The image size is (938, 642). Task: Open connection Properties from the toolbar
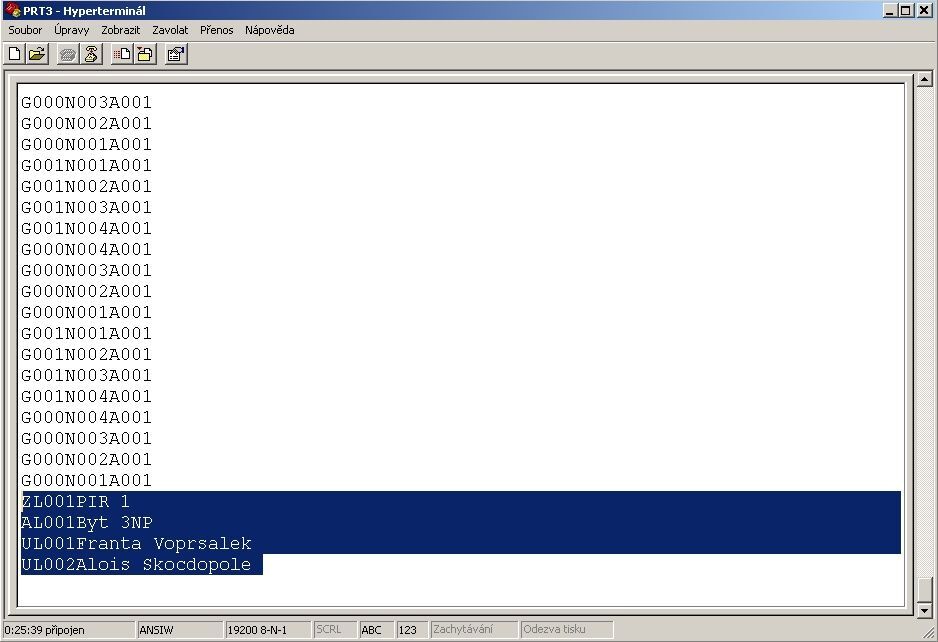point(175,55)
